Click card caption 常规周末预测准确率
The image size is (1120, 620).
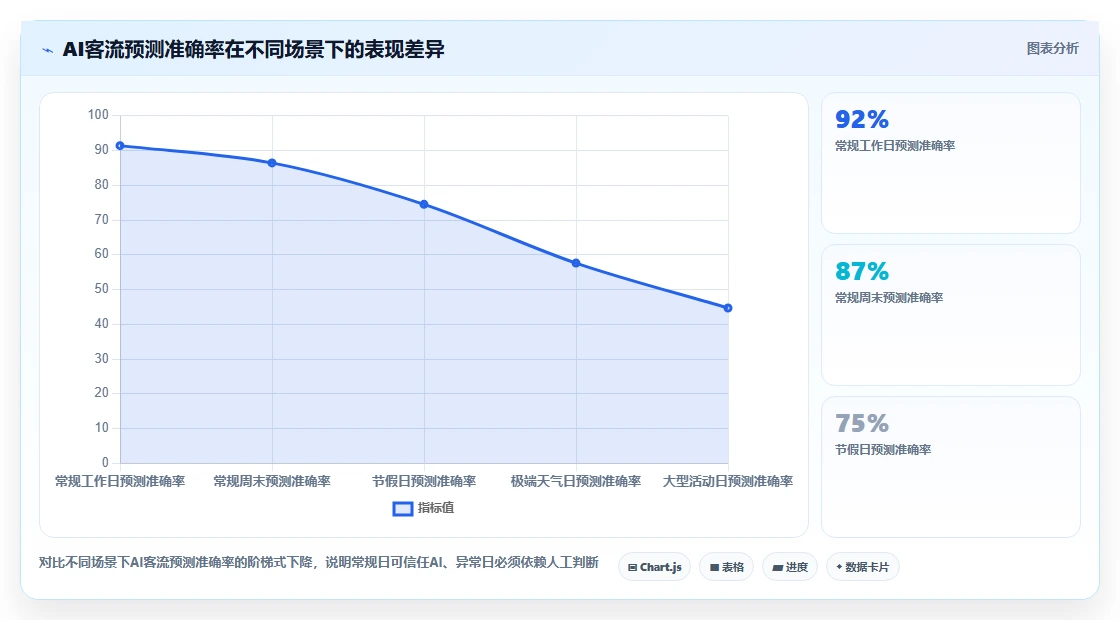pyautogui.click(x=889, y=298)
